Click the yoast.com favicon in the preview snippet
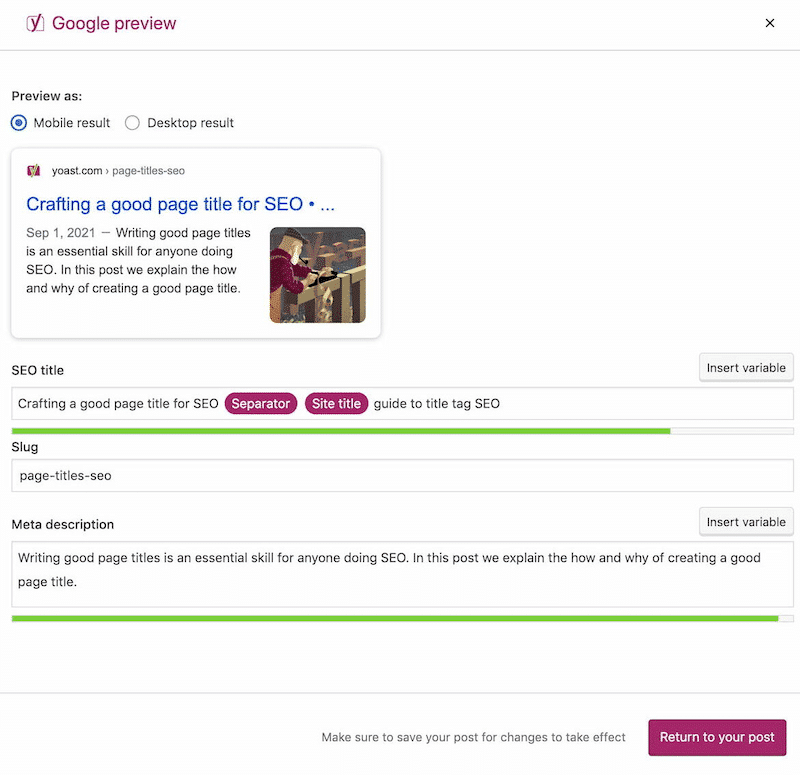The height and width of the screenshot is (775, 800). coord(35,170)
